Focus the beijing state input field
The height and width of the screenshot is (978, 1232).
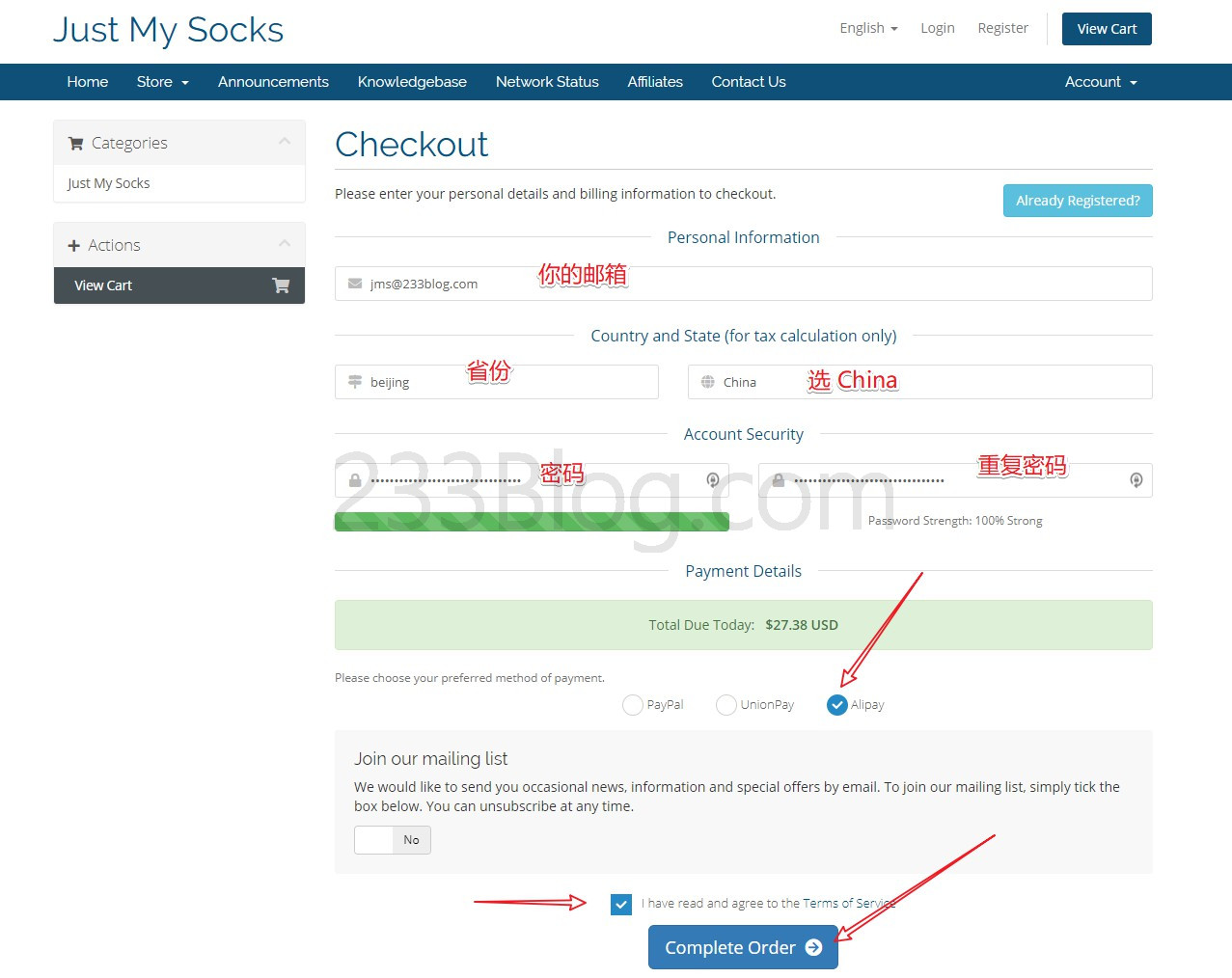tap(497, 382)
